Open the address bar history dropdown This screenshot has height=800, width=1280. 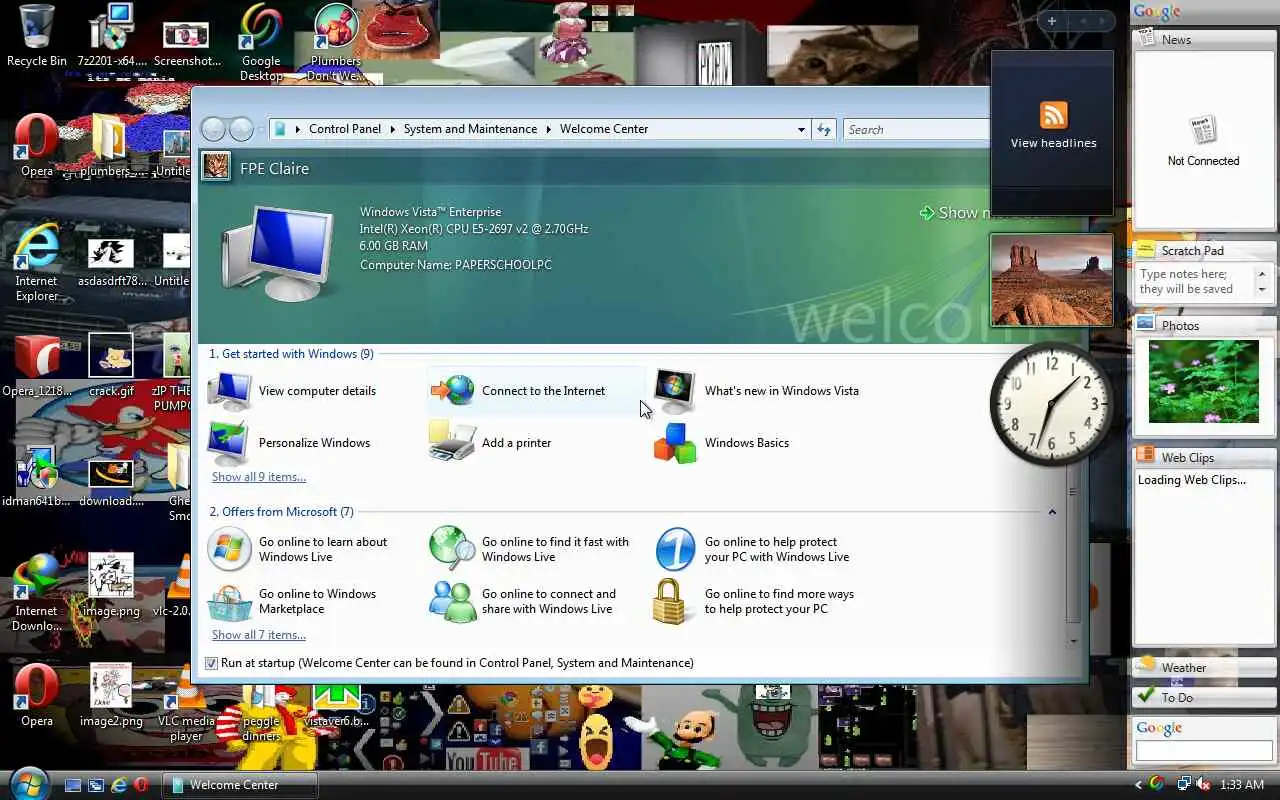(x=801, y=129)
